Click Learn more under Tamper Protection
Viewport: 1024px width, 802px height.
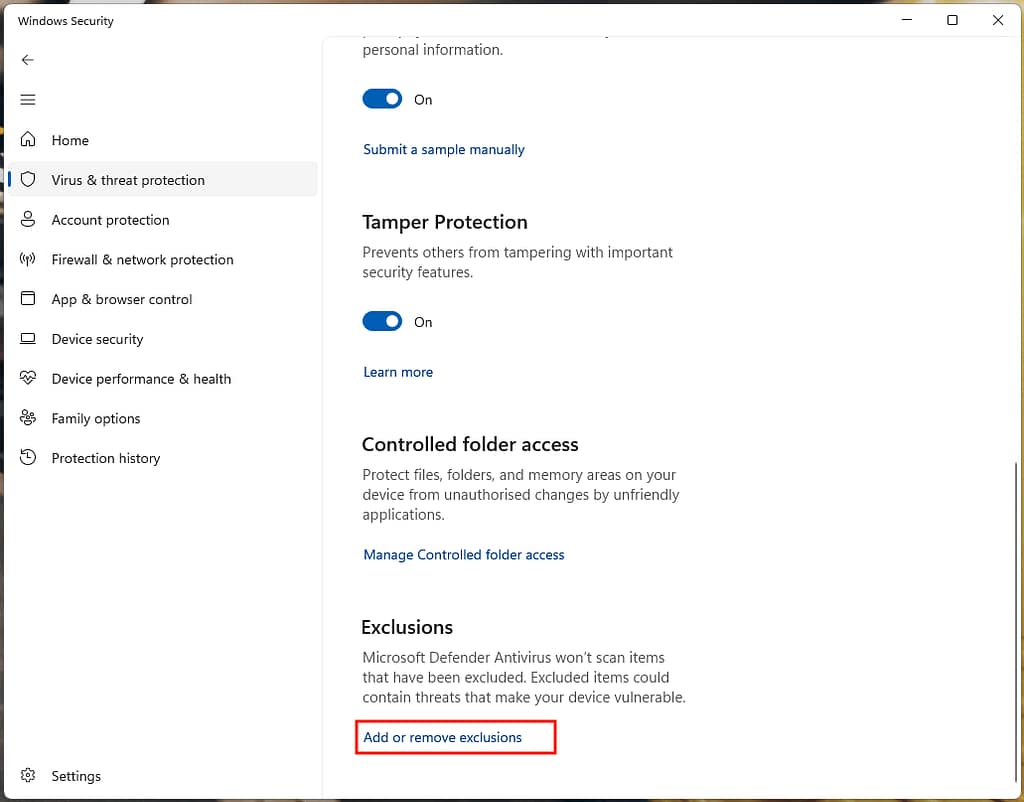point(397,371)
